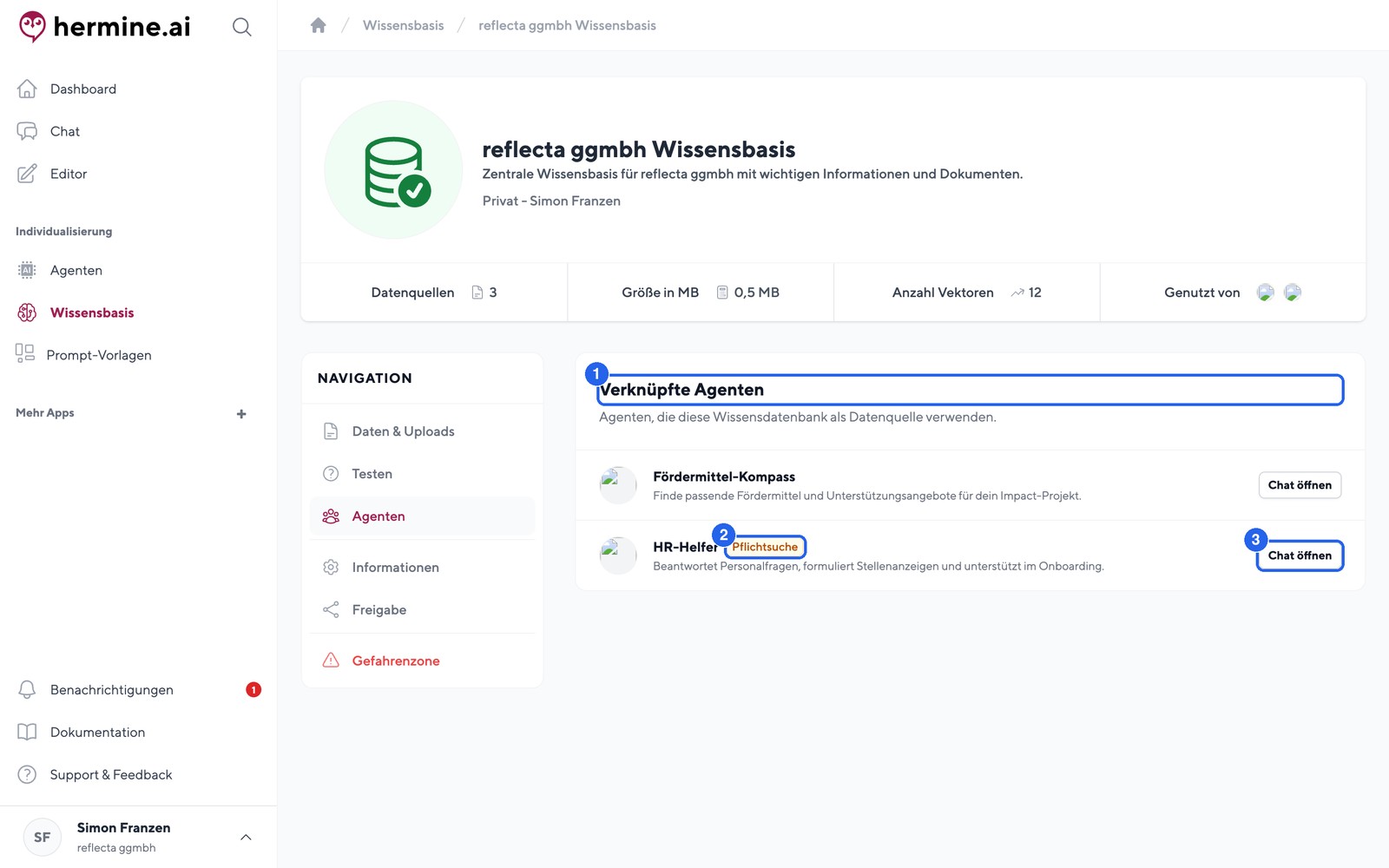Click Wissensbasis breadcrumb link
The height and width of the screenshot is (868, 1389).
[403, 25]
